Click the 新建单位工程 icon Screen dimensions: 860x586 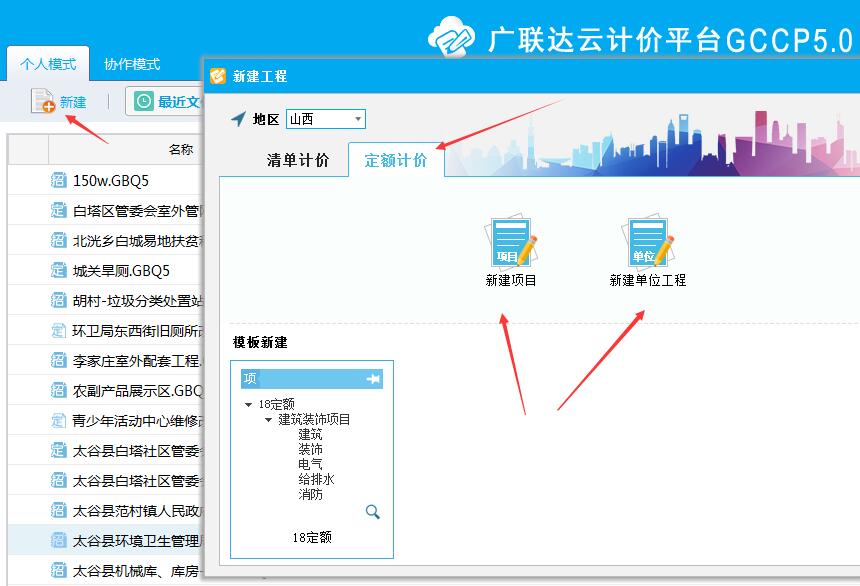tap(648, 242)
